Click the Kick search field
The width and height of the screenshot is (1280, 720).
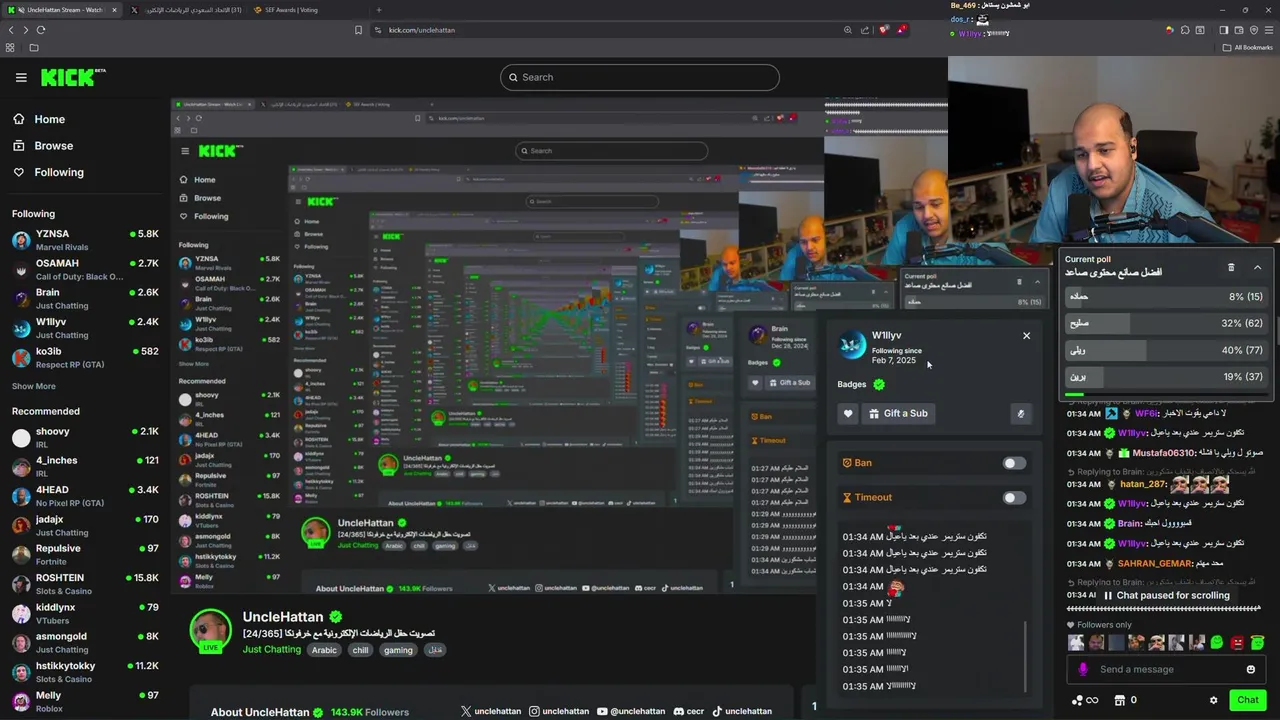640,77
